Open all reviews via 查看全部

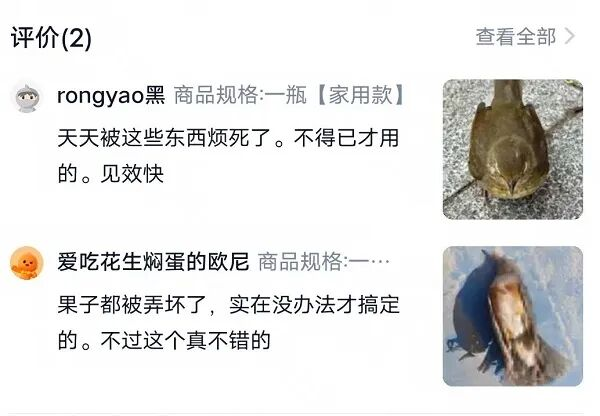tap(515, 37)
